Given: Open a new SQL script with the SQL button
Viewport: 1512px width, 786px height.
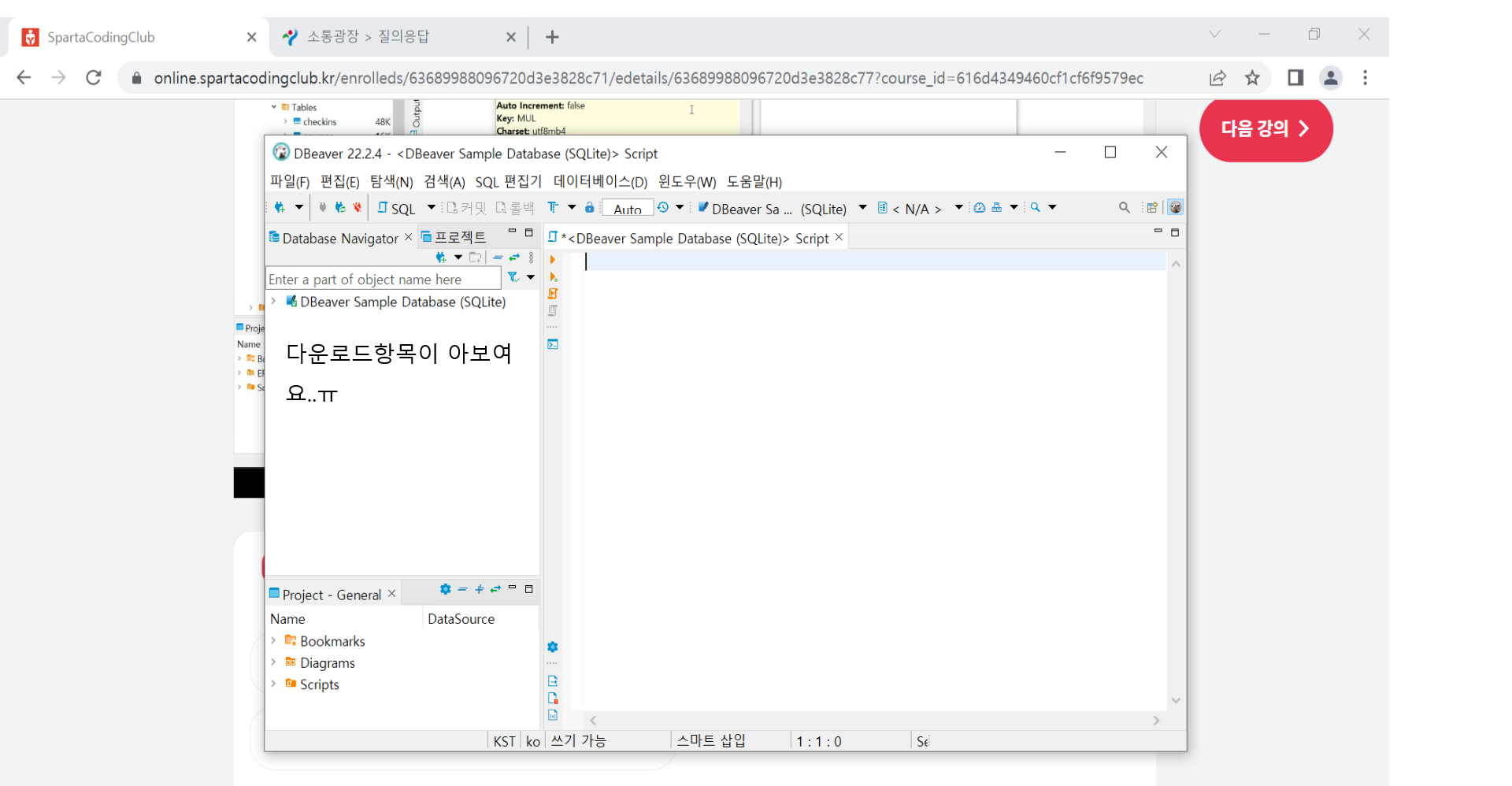Looking at the screenshot, I should click(x=396, y=208).
